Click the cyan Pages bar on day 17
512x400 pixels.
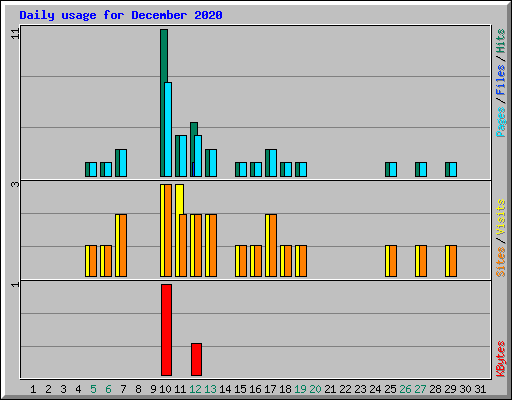[x=273, y=163]
